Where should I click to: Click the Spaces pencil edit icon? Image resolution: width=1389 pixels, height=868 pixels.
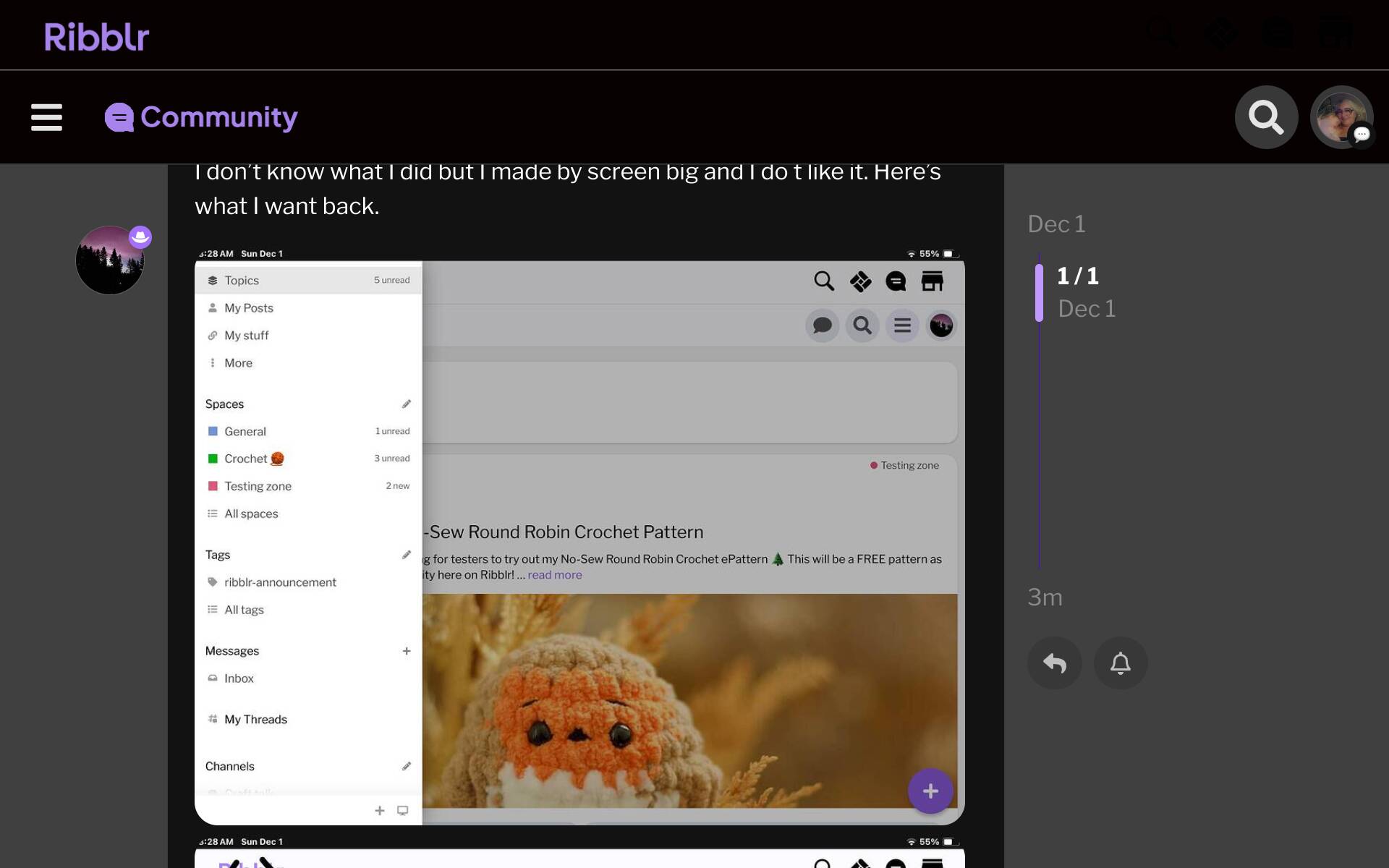[406, 404]
